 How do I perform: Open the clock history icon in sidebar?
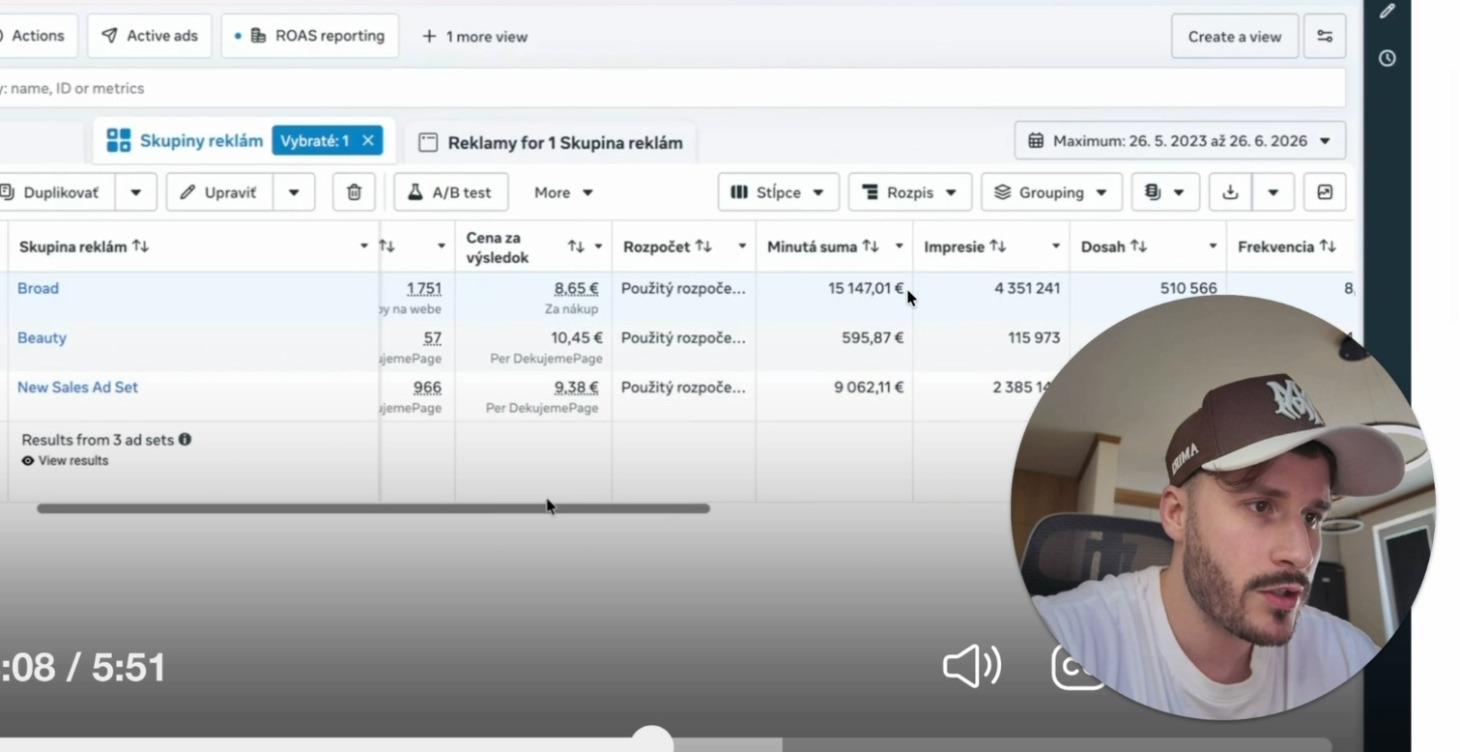pyautogui.click(x=1386, y=58)
